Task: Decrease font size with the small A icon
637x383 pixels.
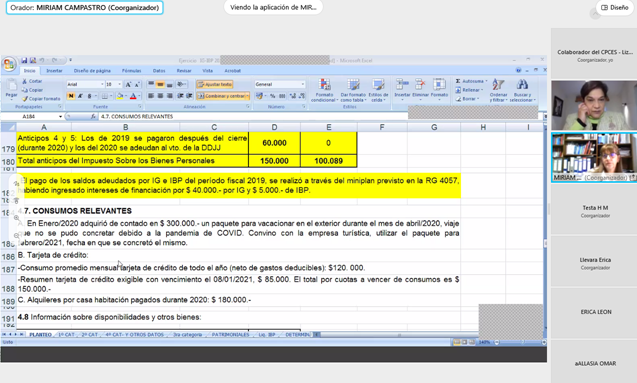Action: [137, 84]
